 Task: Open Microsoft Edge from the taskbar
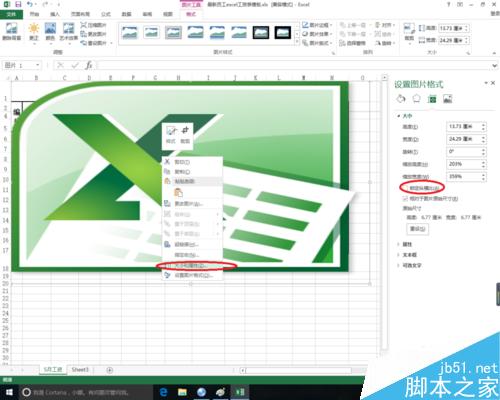point(163,392)
